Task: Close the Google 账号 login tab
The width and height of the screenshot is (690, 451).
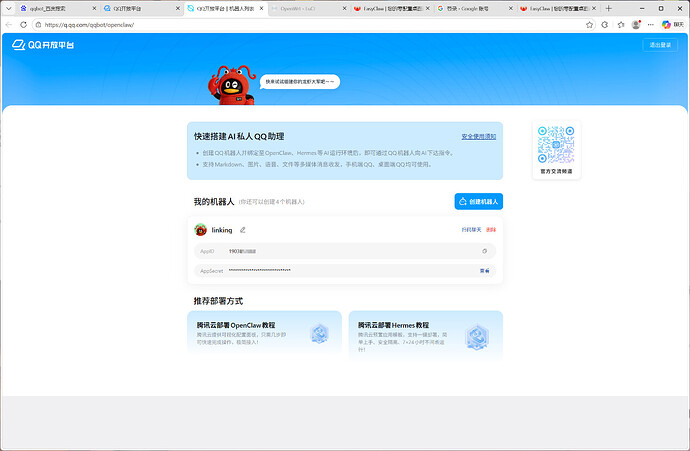Action: click(x=511, y=8)
